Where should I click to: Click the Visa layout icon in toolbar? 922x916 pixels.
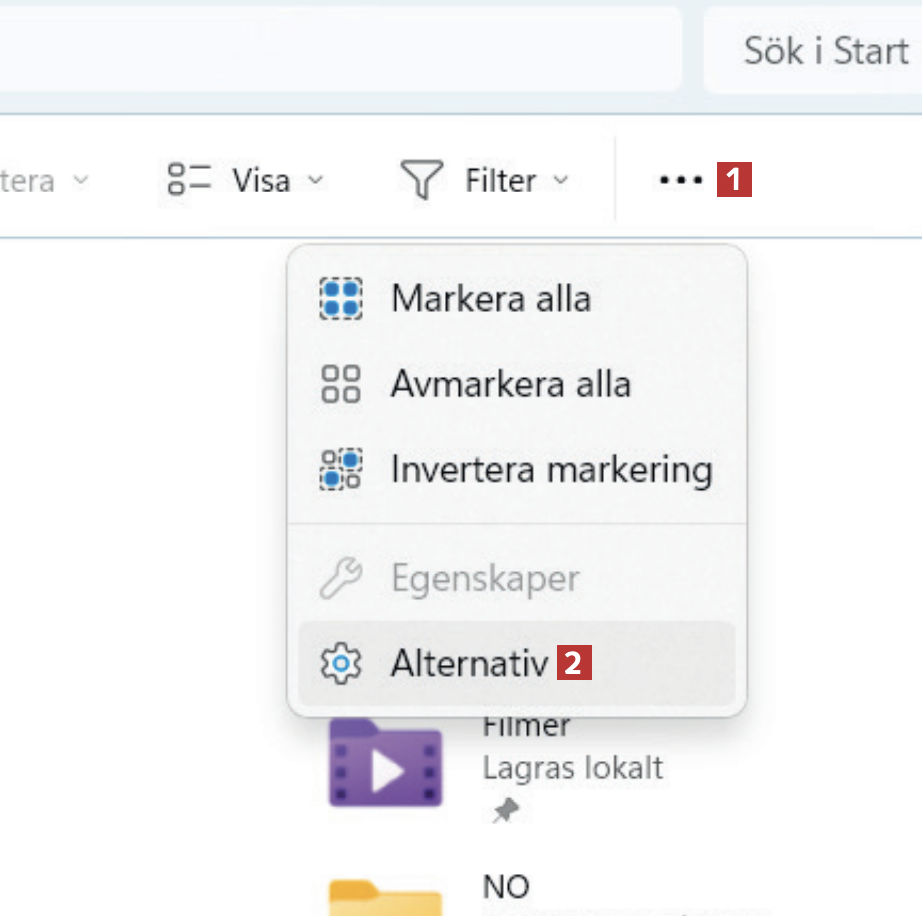pyautogui.click(x=189, y=181)
